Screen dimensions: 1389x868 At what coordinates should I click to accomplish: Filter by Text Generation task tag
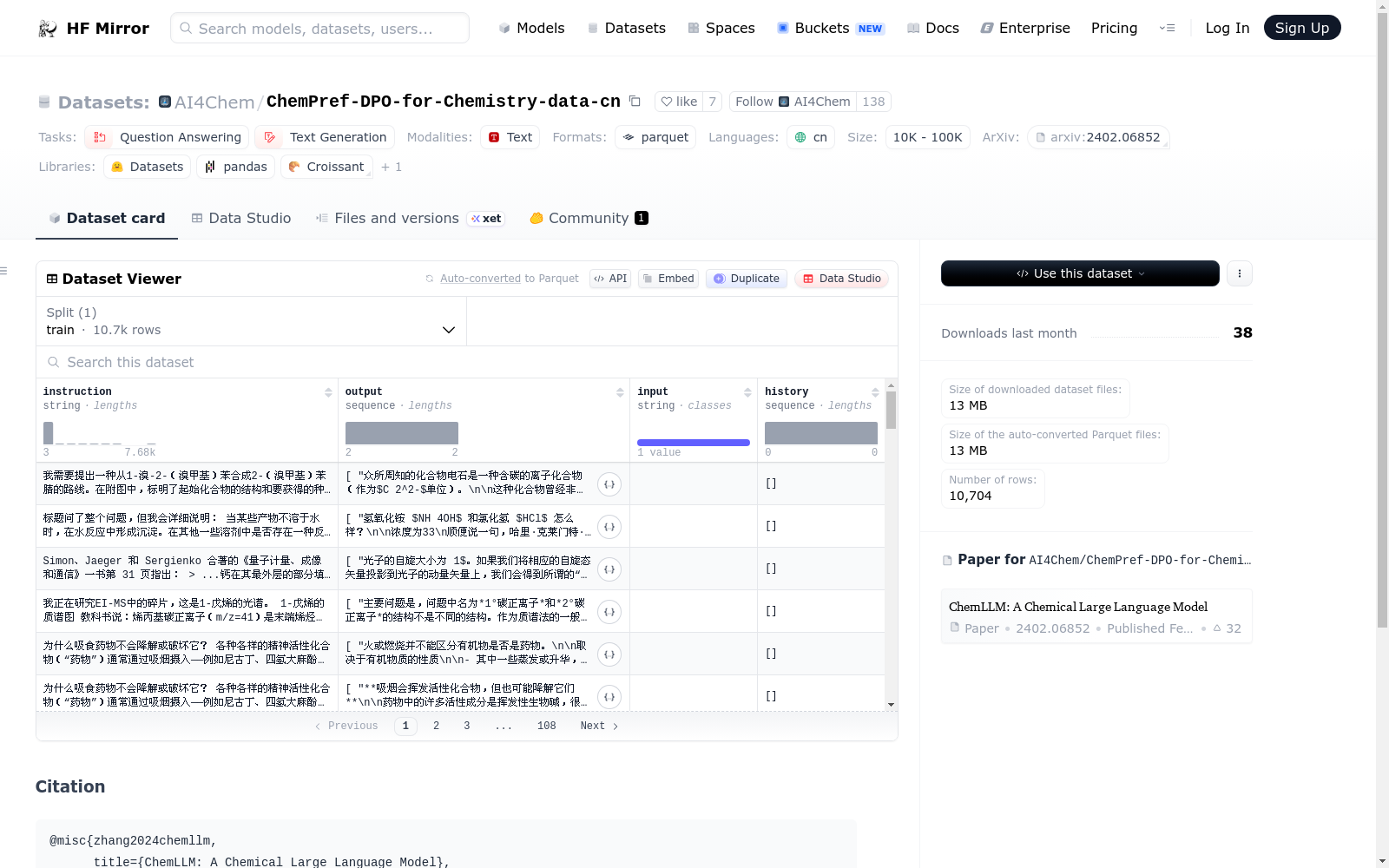pos(325,137)
